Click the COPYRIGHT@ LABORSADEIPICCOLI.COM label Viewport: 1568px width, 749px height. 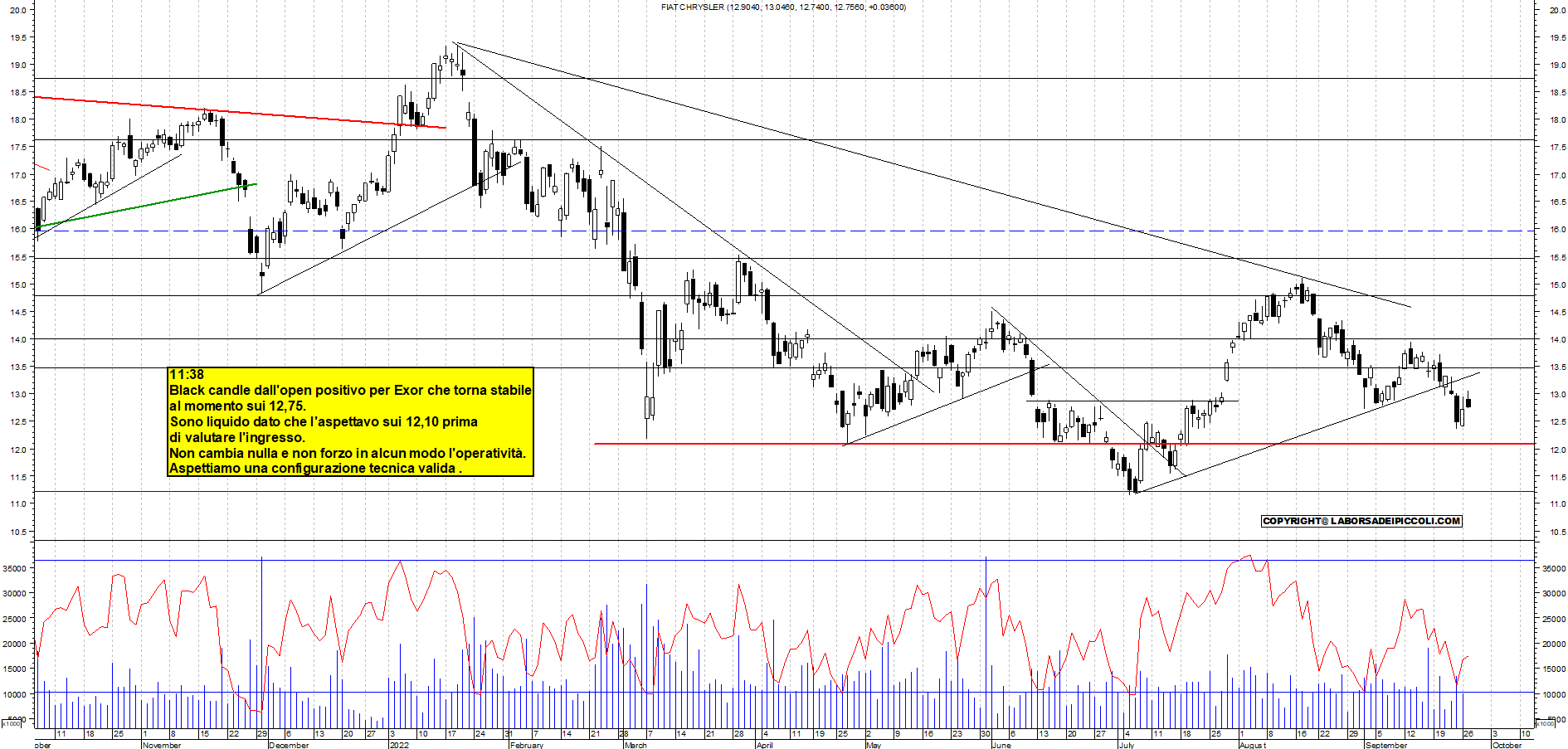tap(1361, 521)
